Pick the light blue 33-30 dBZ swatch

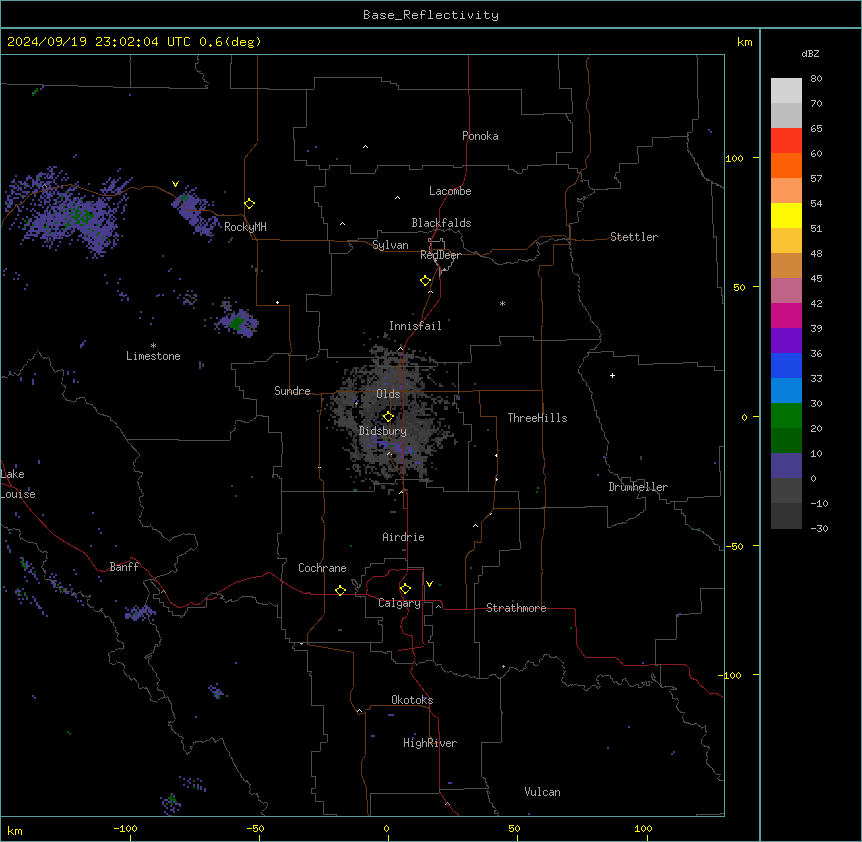point(786,390)
